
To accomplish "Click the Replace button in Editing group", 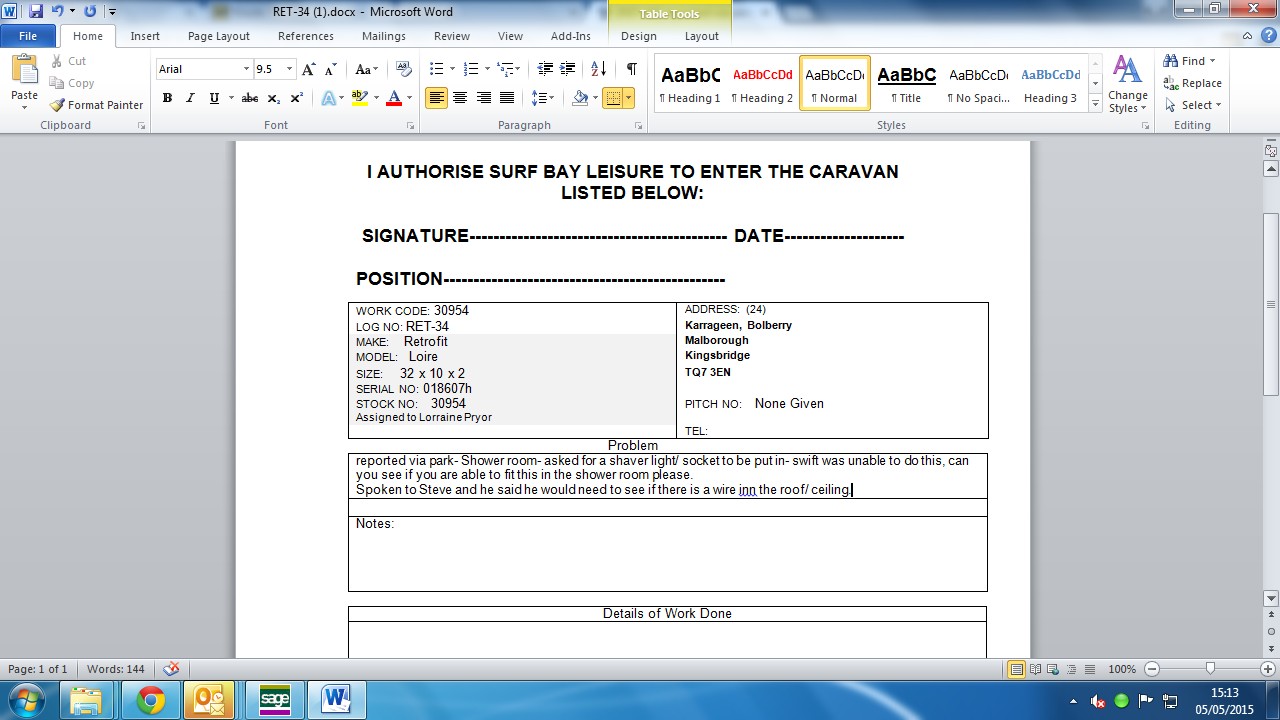I will pos(1192,83).
